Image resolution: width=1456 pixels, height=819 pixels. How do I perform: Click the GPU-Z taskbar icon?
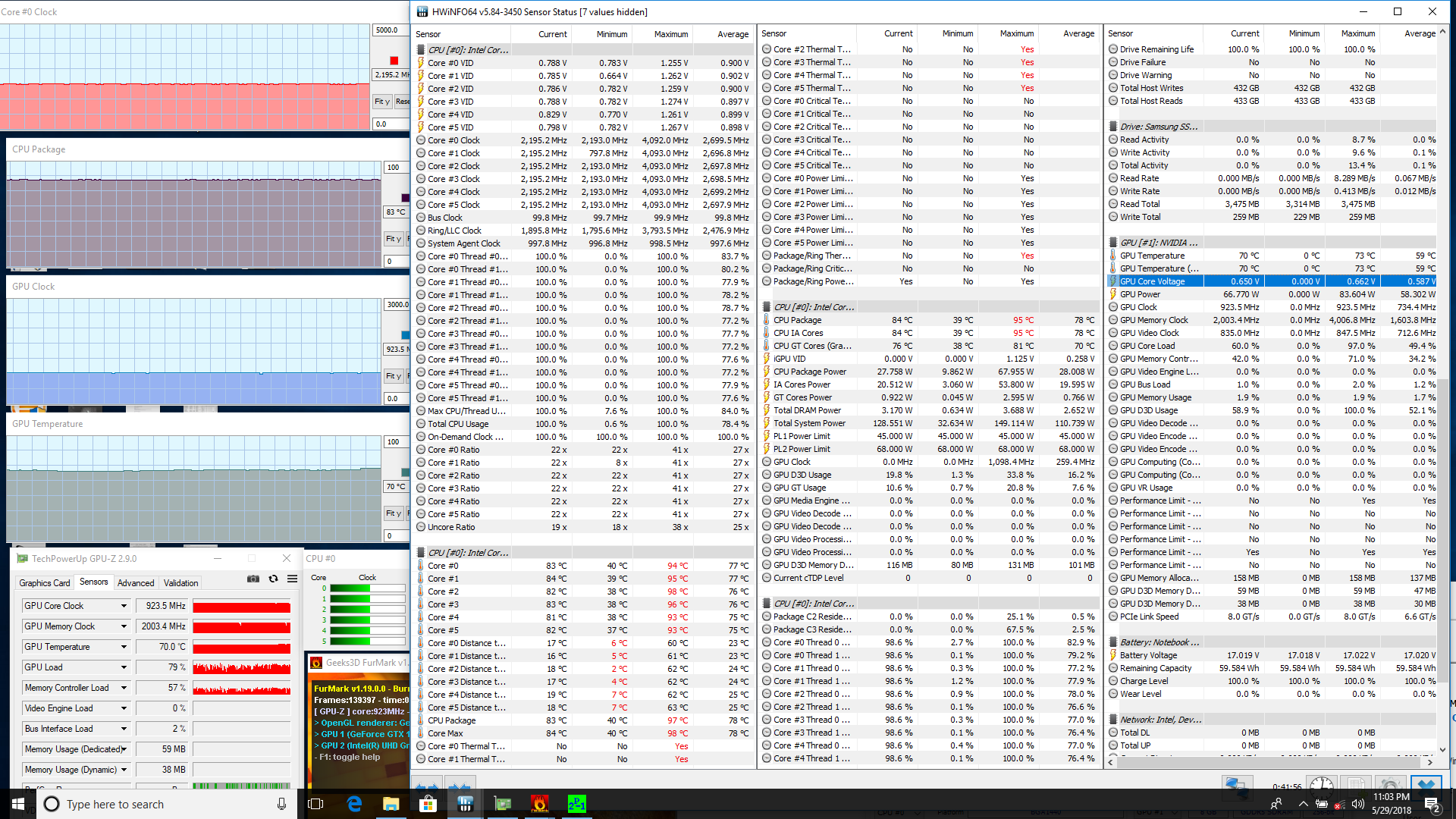click(503, 804)
